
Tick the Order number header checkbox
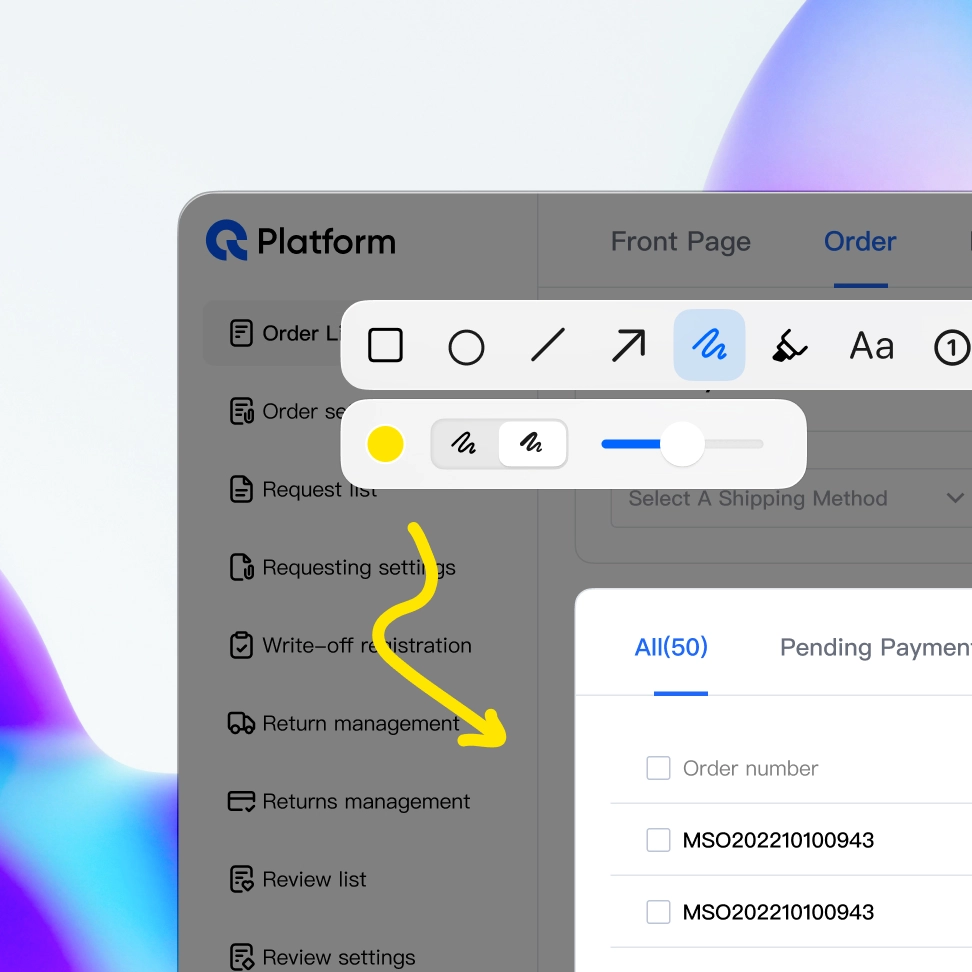(x=658, y=768)
